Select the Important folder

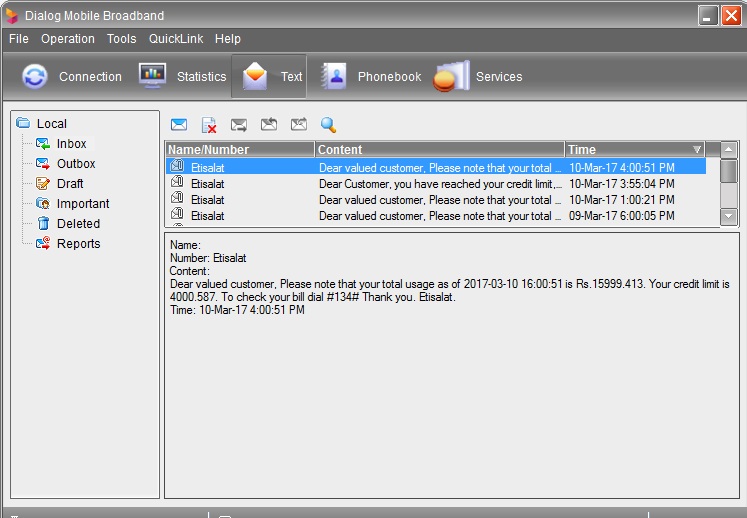[83, 203]
